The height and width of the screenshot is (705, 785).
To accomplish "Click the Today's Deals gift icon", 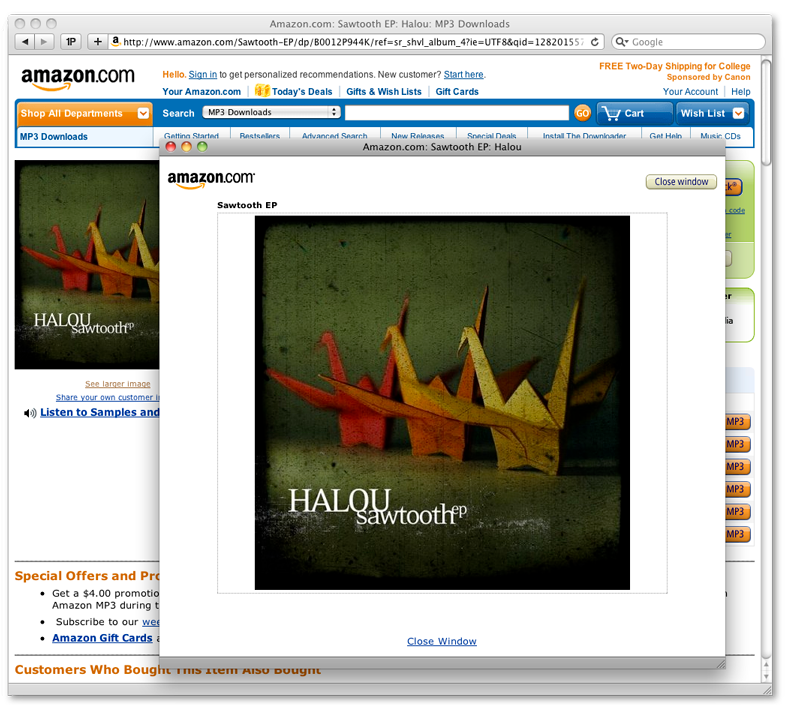I will click(x=262, y=91).
